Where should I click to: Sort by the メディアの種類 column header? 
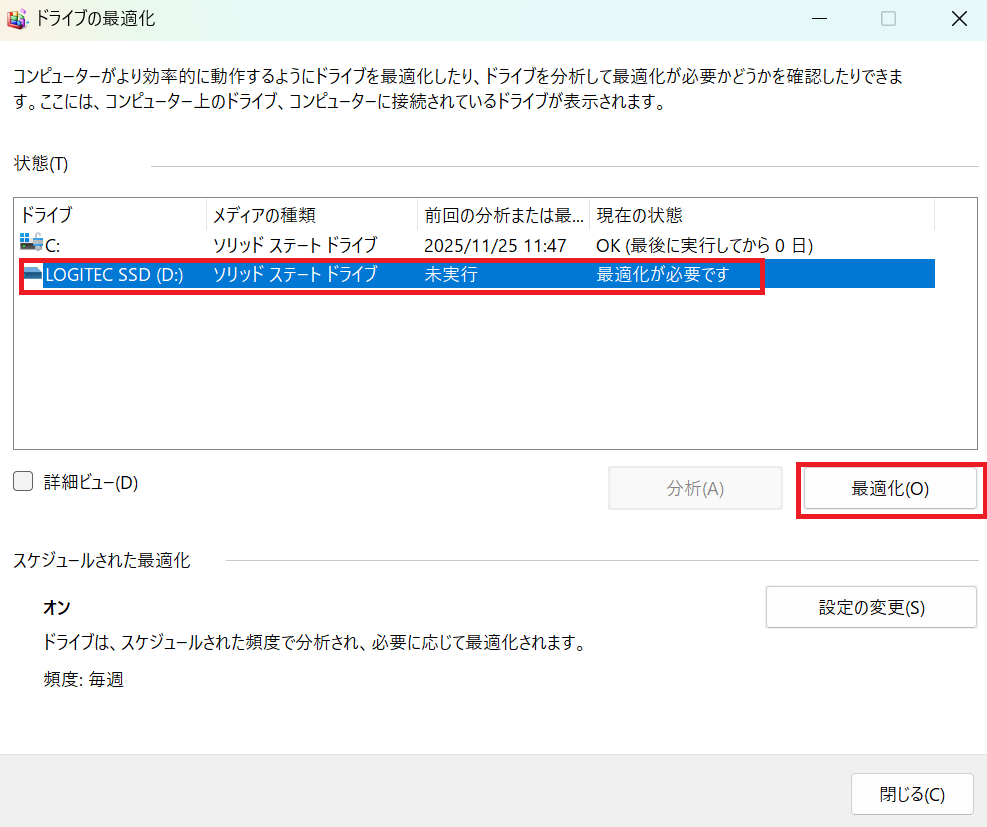tap(265, 215)
